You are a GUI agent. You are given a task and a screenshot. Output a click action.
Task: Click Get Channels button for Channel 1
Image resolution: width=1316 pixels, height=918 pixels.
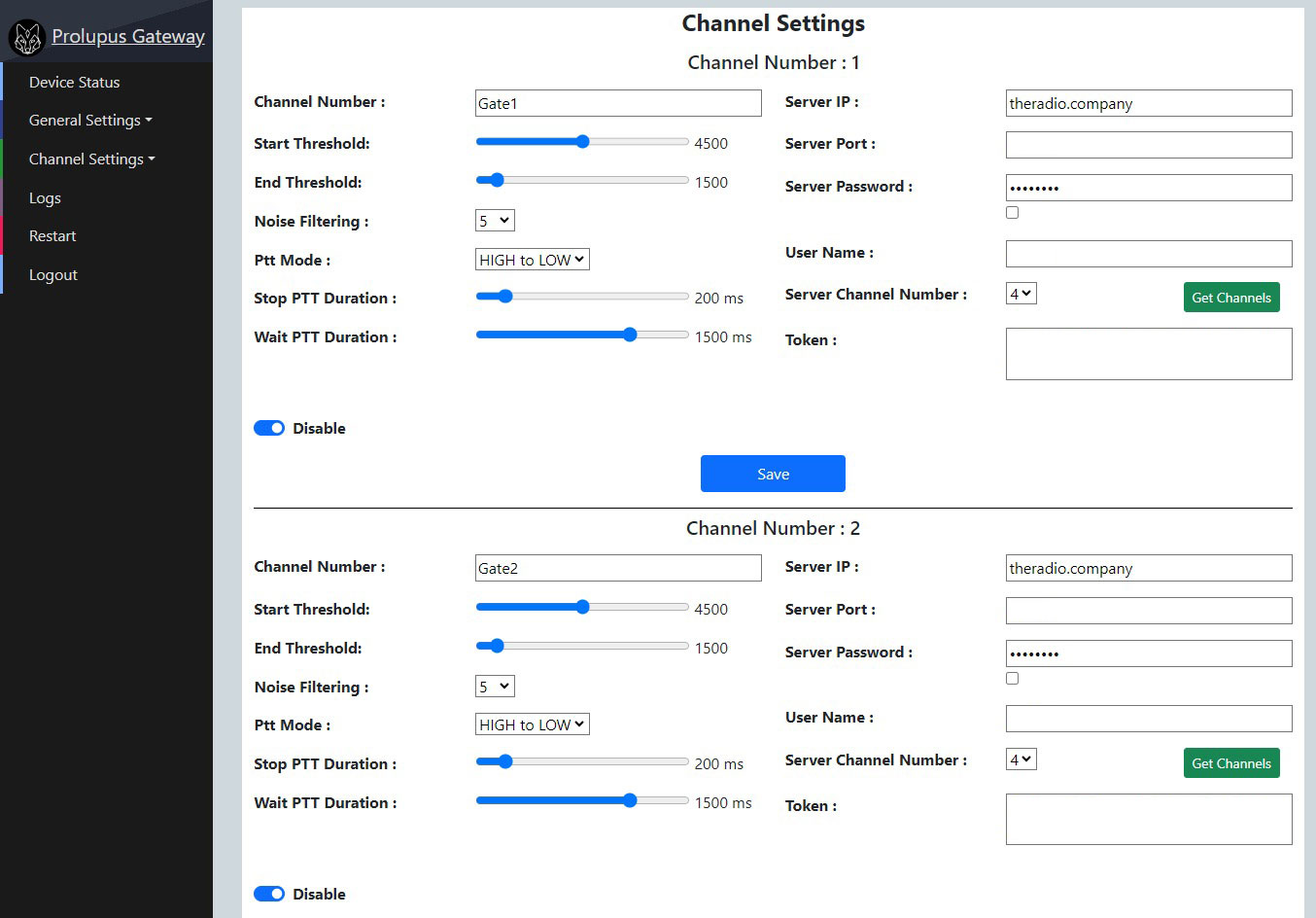1231,298
